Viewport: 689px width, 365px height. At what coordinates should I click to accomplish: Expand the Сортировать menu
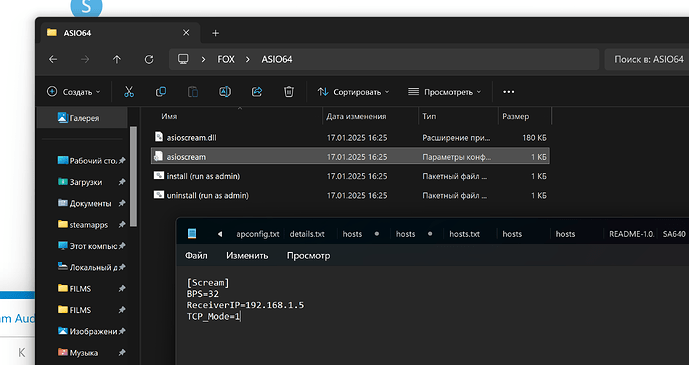pyautogui.click(x=353, y=92)
